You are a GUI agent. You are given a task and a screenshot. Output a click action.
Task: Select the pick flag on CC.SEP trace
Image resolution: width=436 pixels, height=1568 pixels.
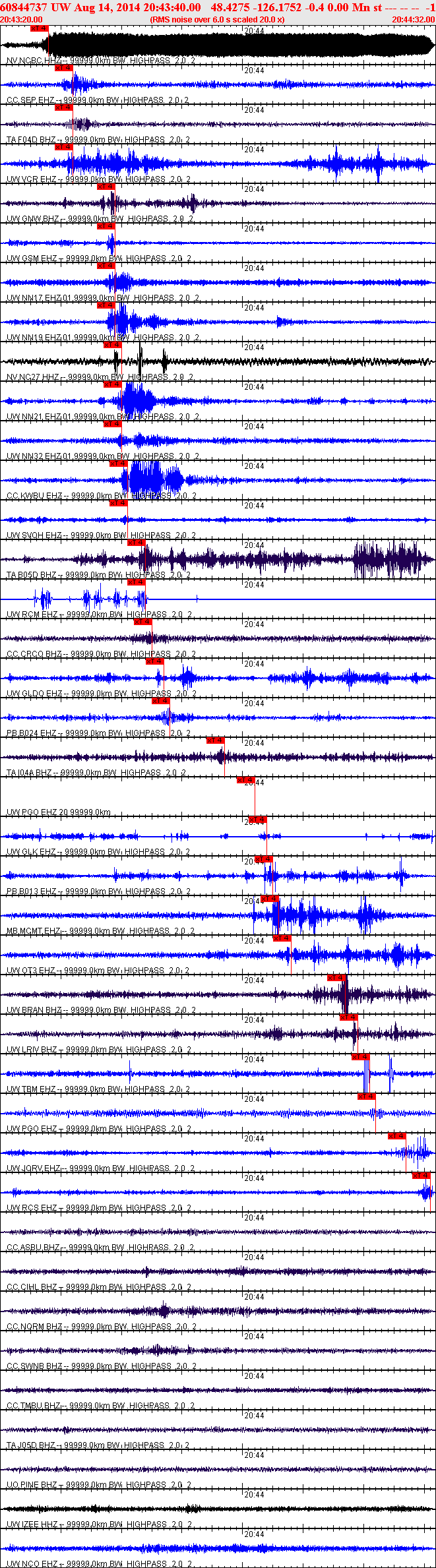coord(63,68)
